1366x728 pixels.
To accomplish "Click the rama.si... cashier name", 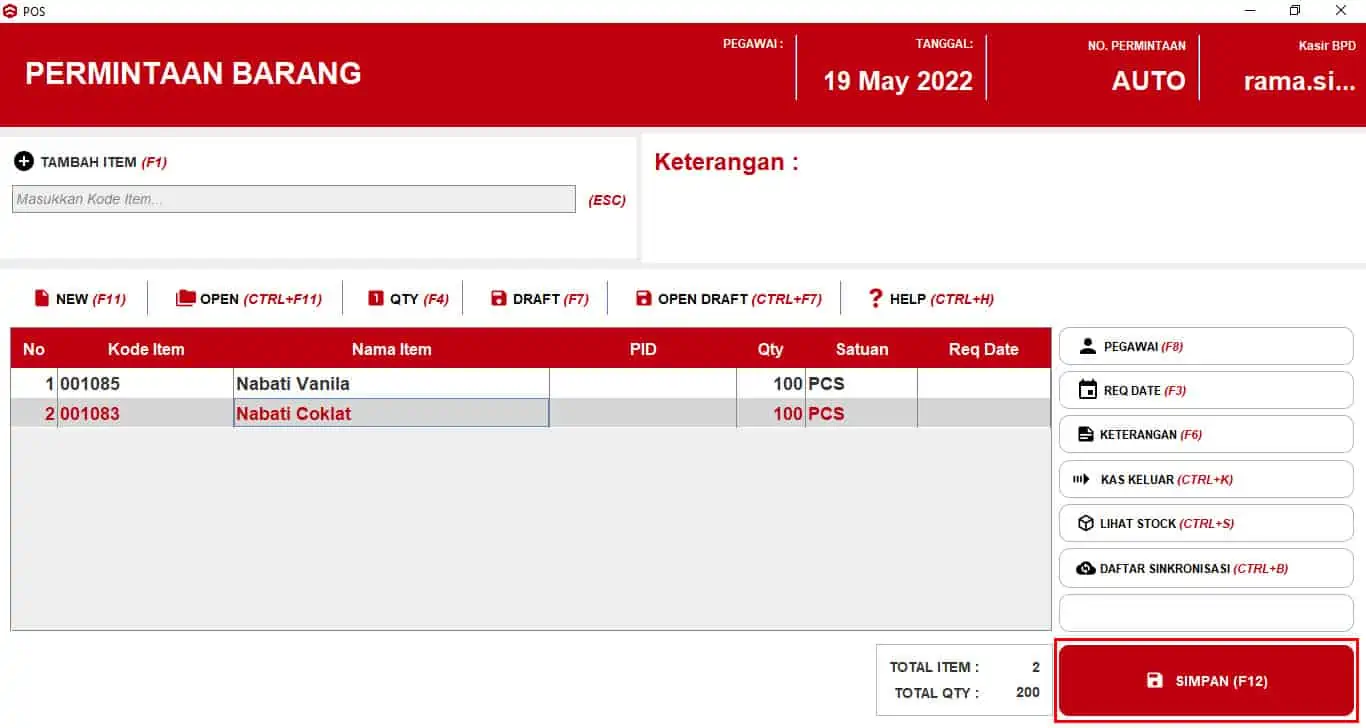I will coord(1299,81).
